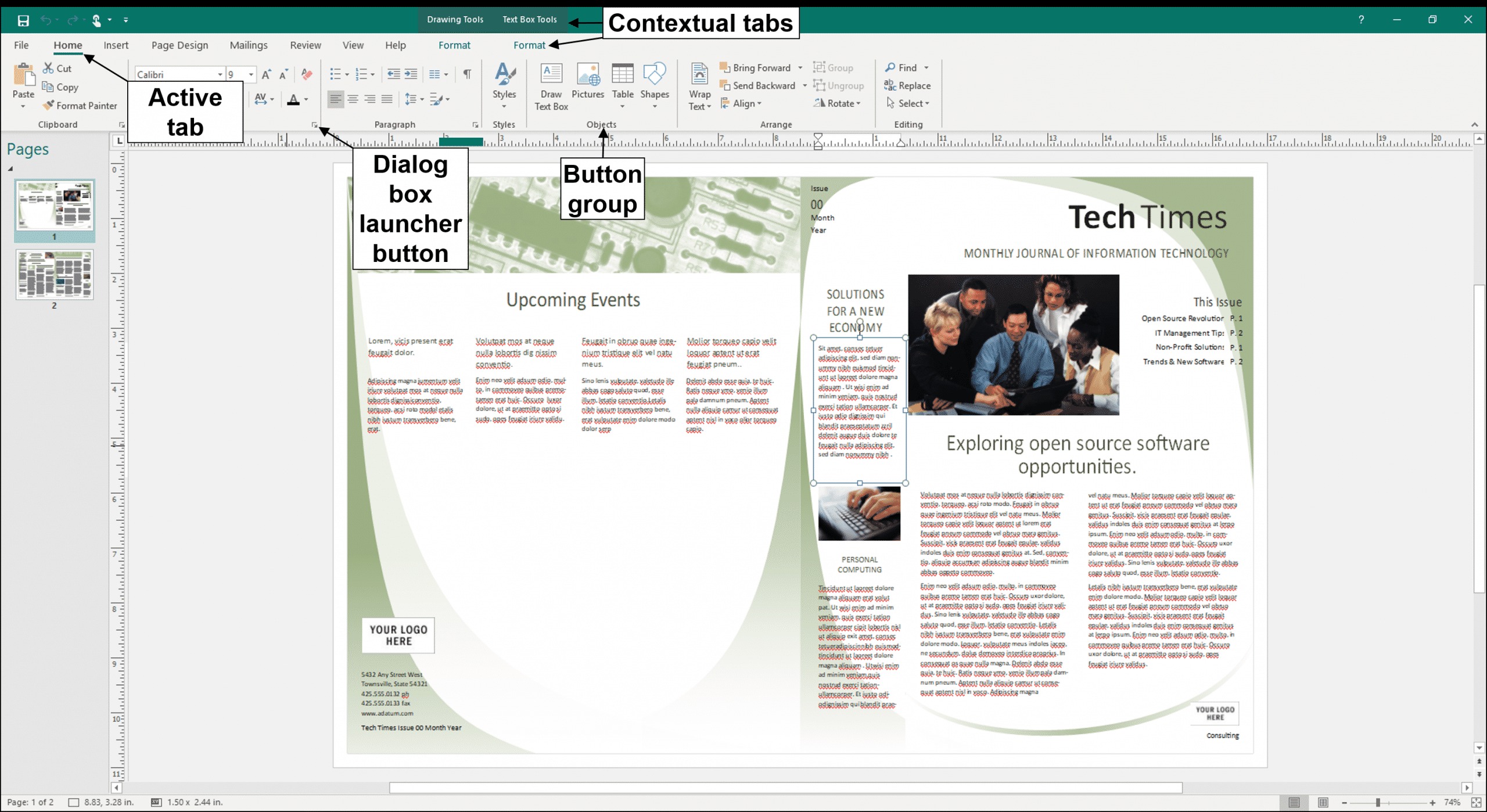Open Paragraph dialog box launcher

[475, 125]
